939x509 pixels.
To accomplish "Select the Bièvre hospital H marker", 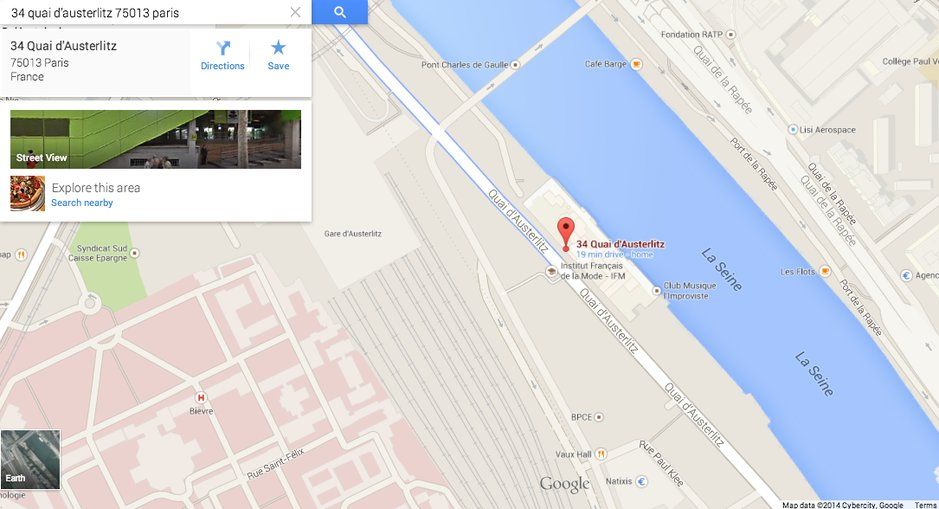I will 201,398.
